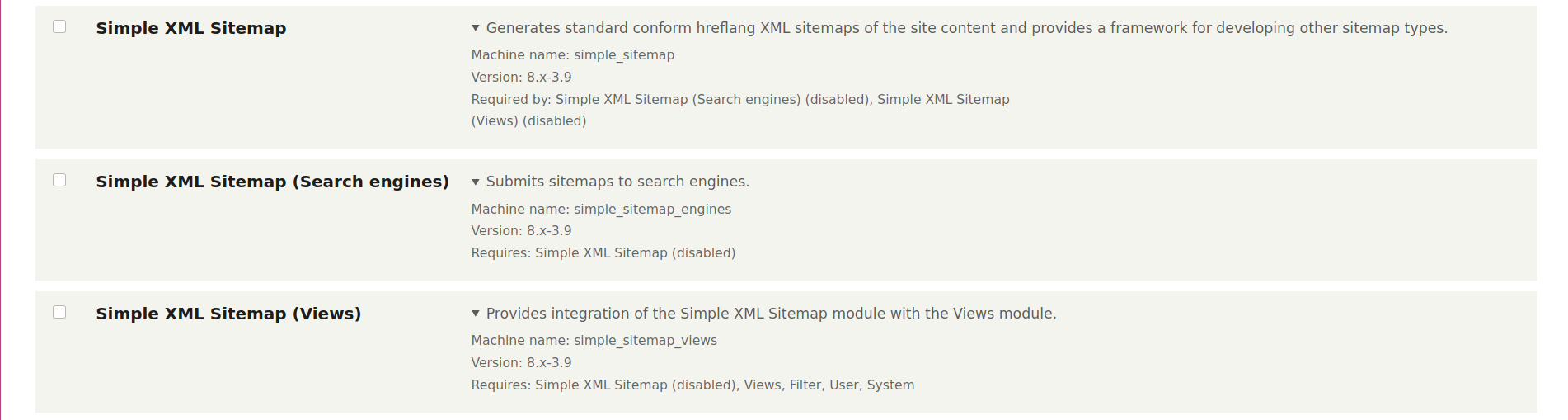Click the 'Machine name: simple_sitemap' line
Image resolution: width=1568 pixels, height=420 pixels.
(x=572, y=55)
